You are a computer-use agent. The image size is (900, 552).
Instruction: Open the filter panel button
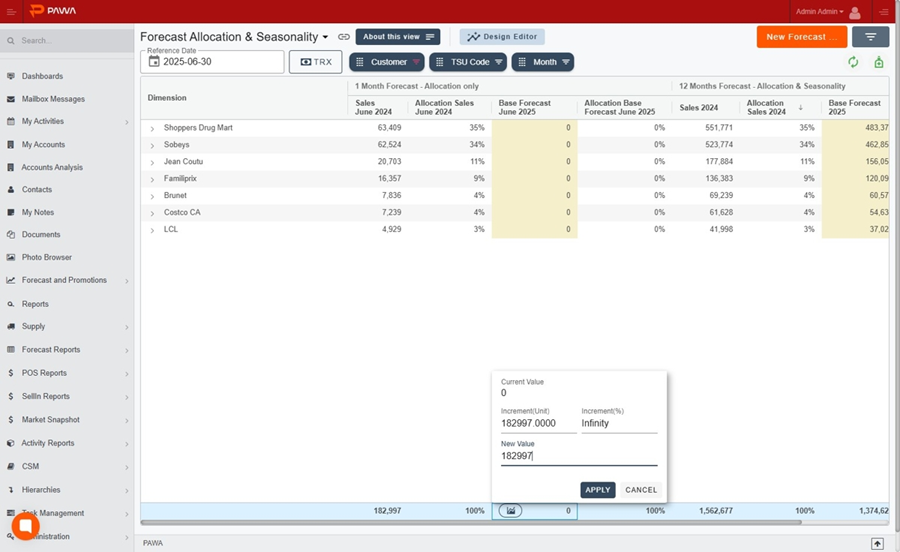pos(871,37)
